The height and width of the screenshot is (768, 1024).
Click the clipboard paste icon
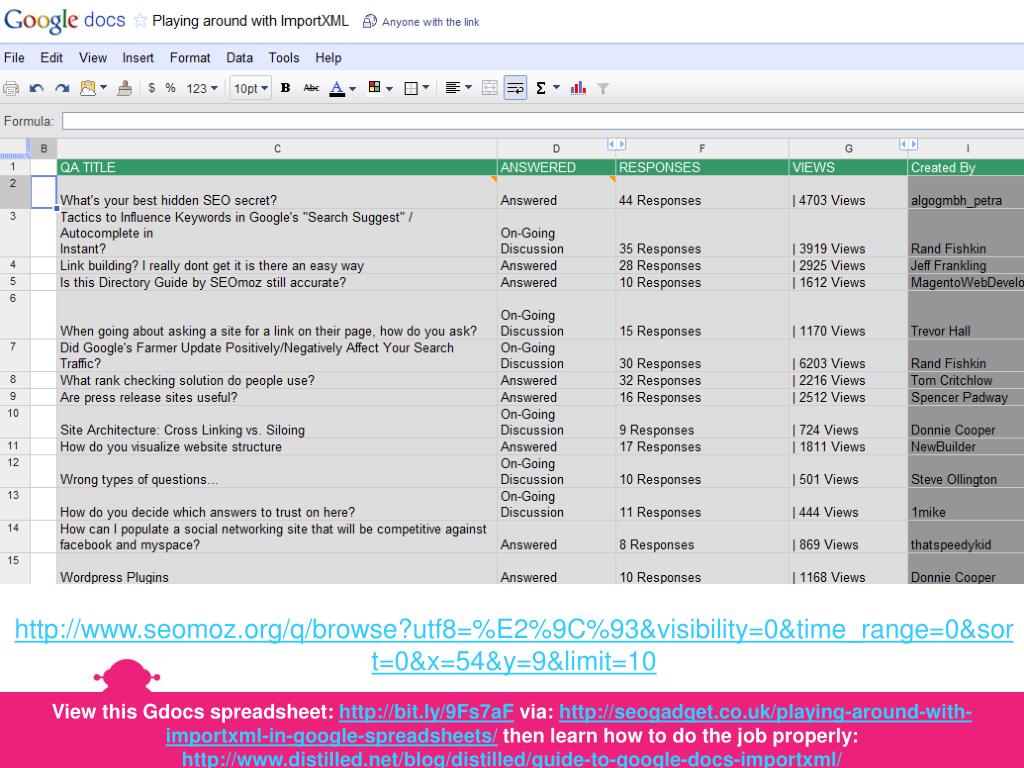(x=88, y=88)
